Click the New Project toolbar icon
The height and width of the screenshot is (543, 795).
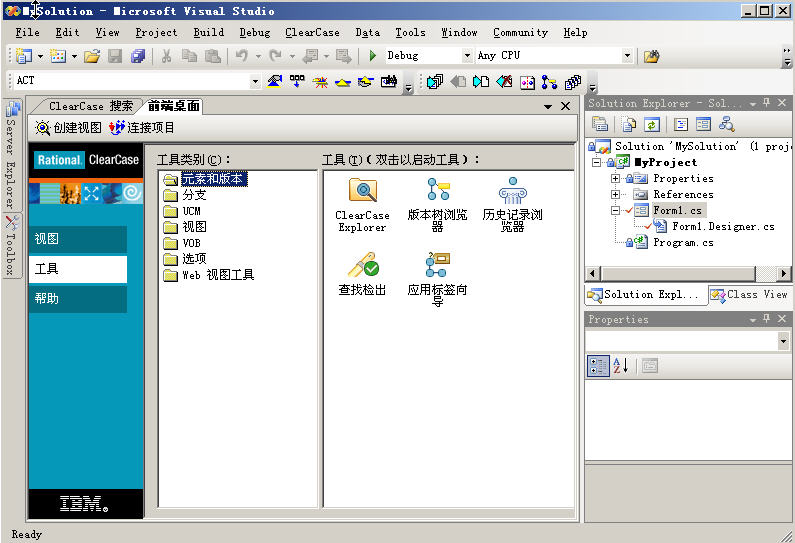(x=23, y=56)
